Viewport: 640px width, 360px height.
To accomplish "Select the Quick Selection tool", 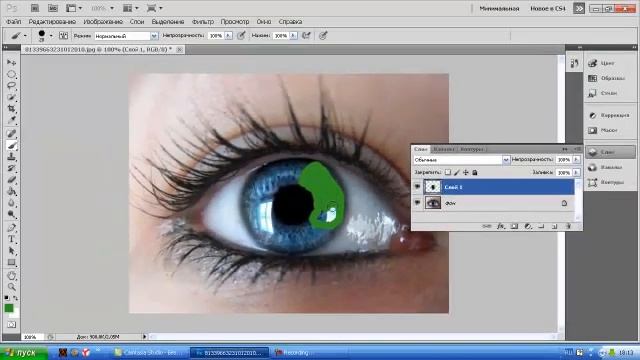I will pos(11,97).
